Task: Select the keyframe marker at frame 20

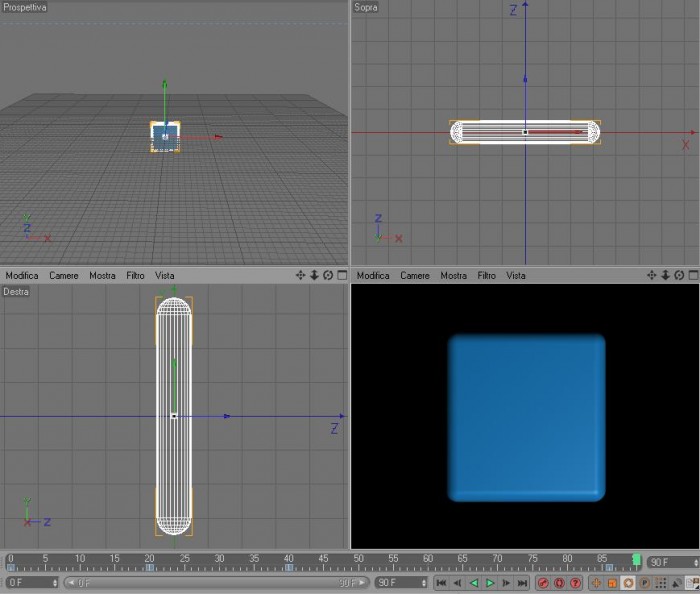Action: click(x=150, y=568)
